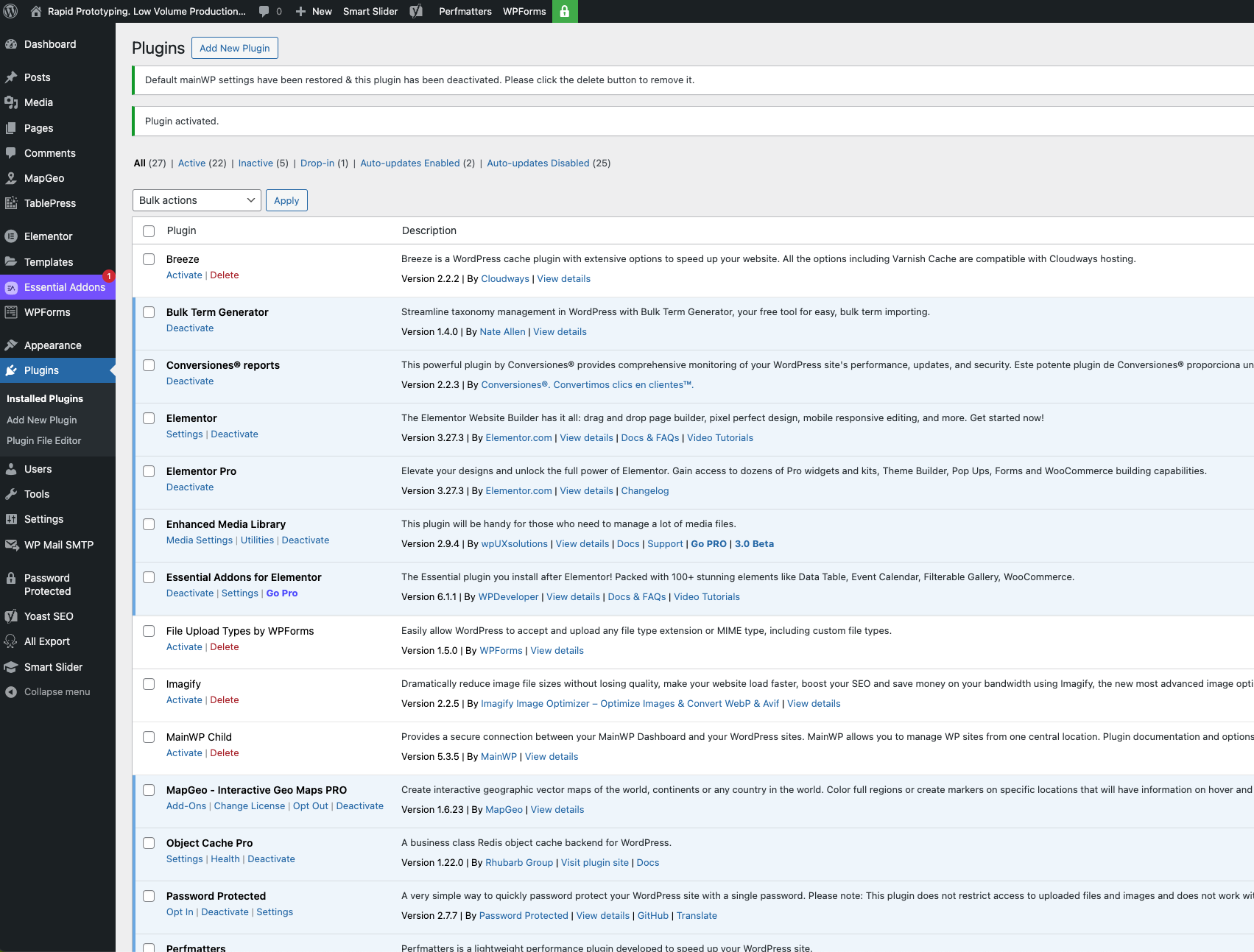Click the Plugins page heading
1254x952 pixels.
pyautogui.click(x=158, y=48)
